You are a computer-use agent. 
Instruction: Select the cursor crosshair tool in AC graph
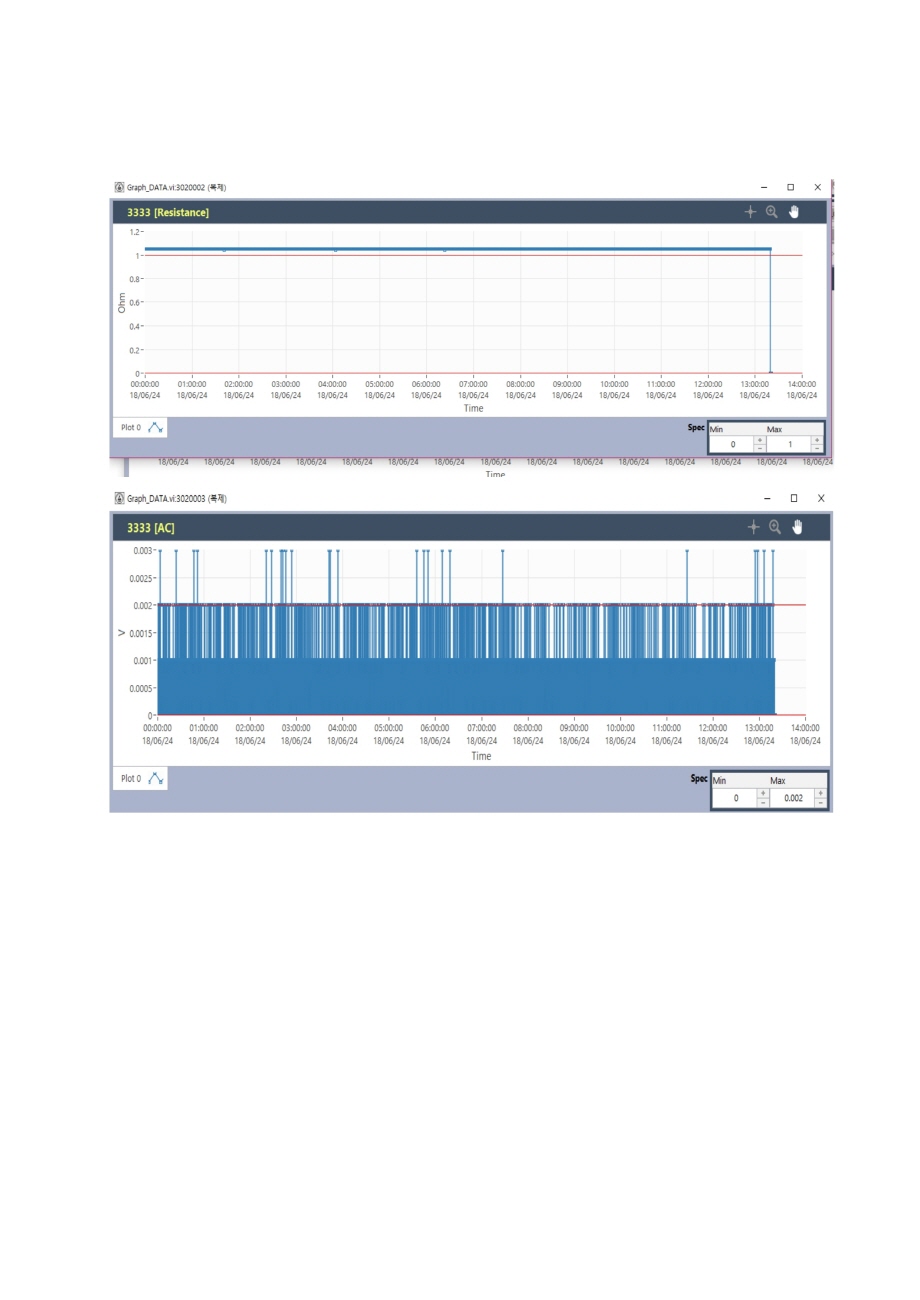[x=753, y=527]
